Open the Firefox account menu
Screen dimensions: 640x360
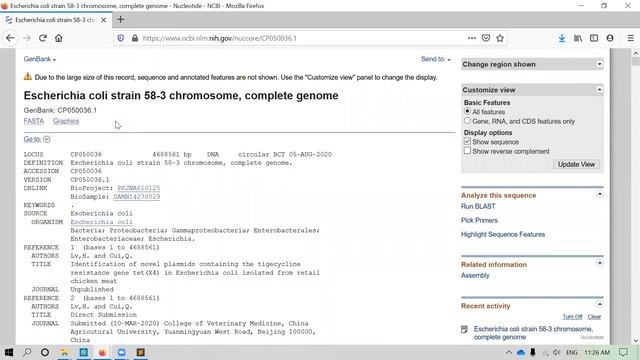610,38
